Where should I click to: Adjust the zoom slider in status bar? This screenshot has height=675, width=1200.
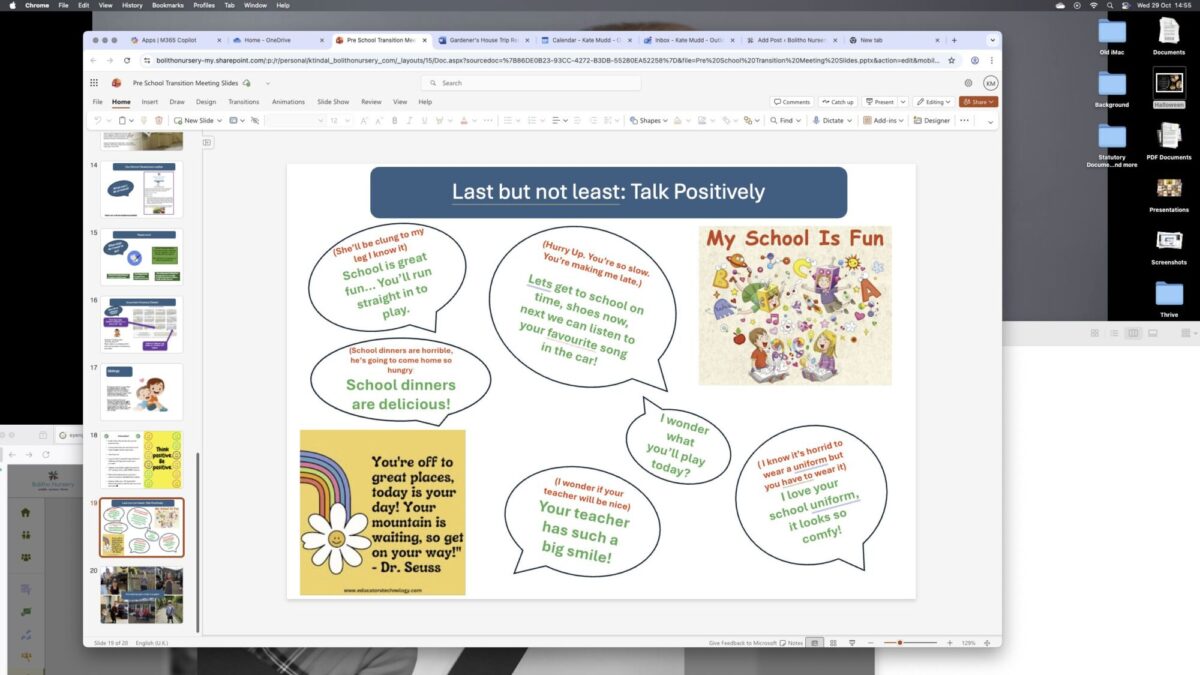point(900,642)
